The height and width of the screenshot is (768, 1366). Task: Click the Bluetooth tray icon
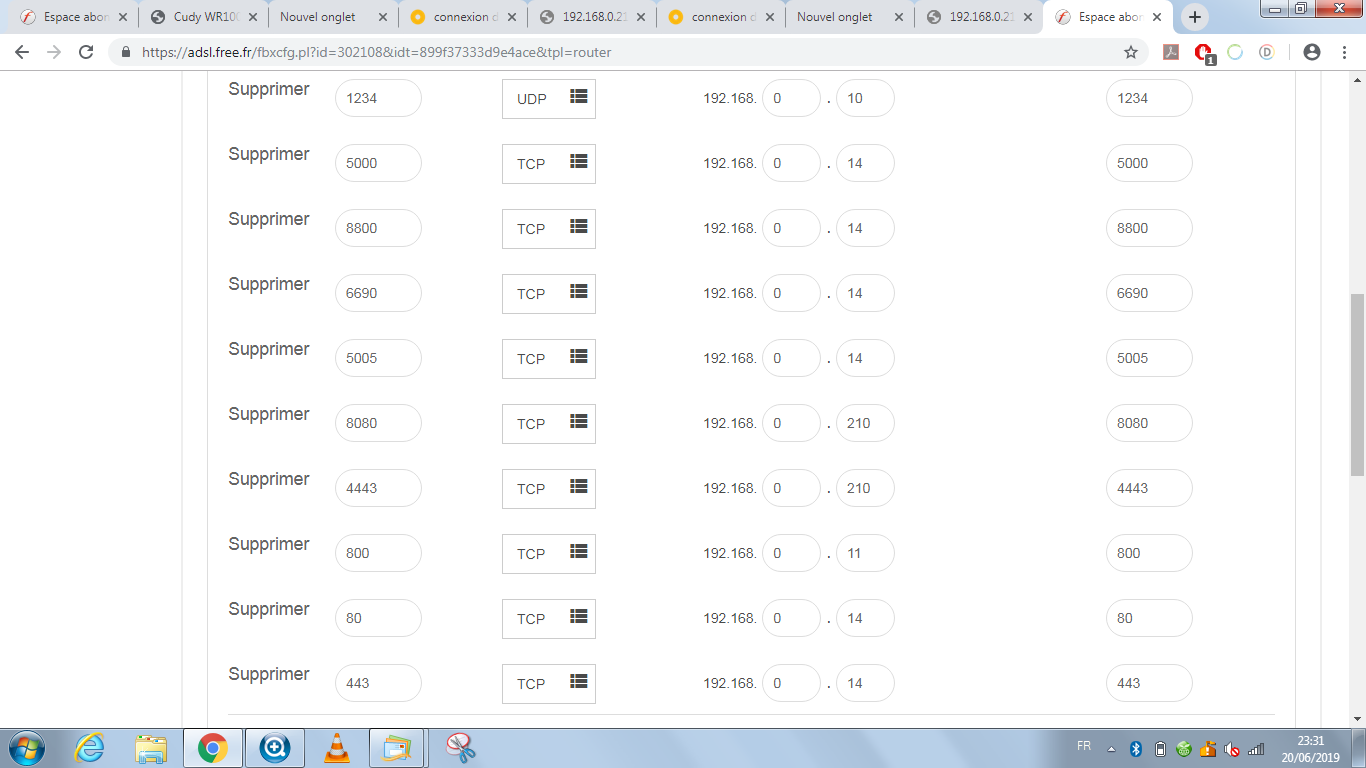[1136, 749]
